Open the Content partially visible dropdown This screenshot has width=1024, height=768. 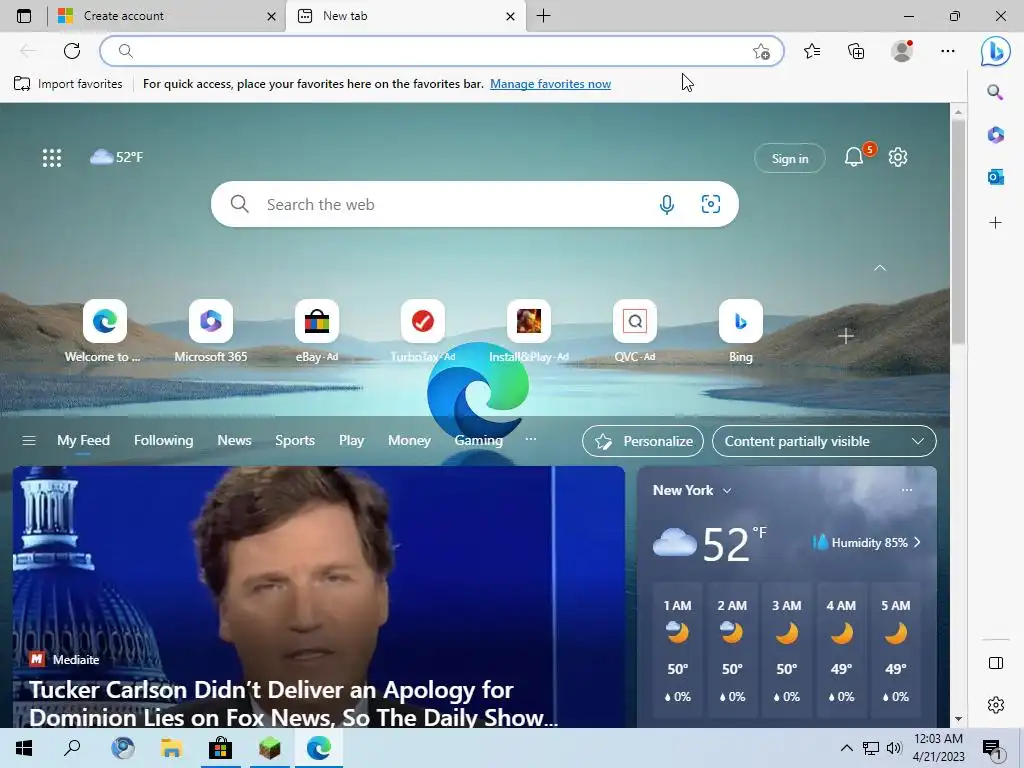[x=824, y=441]
